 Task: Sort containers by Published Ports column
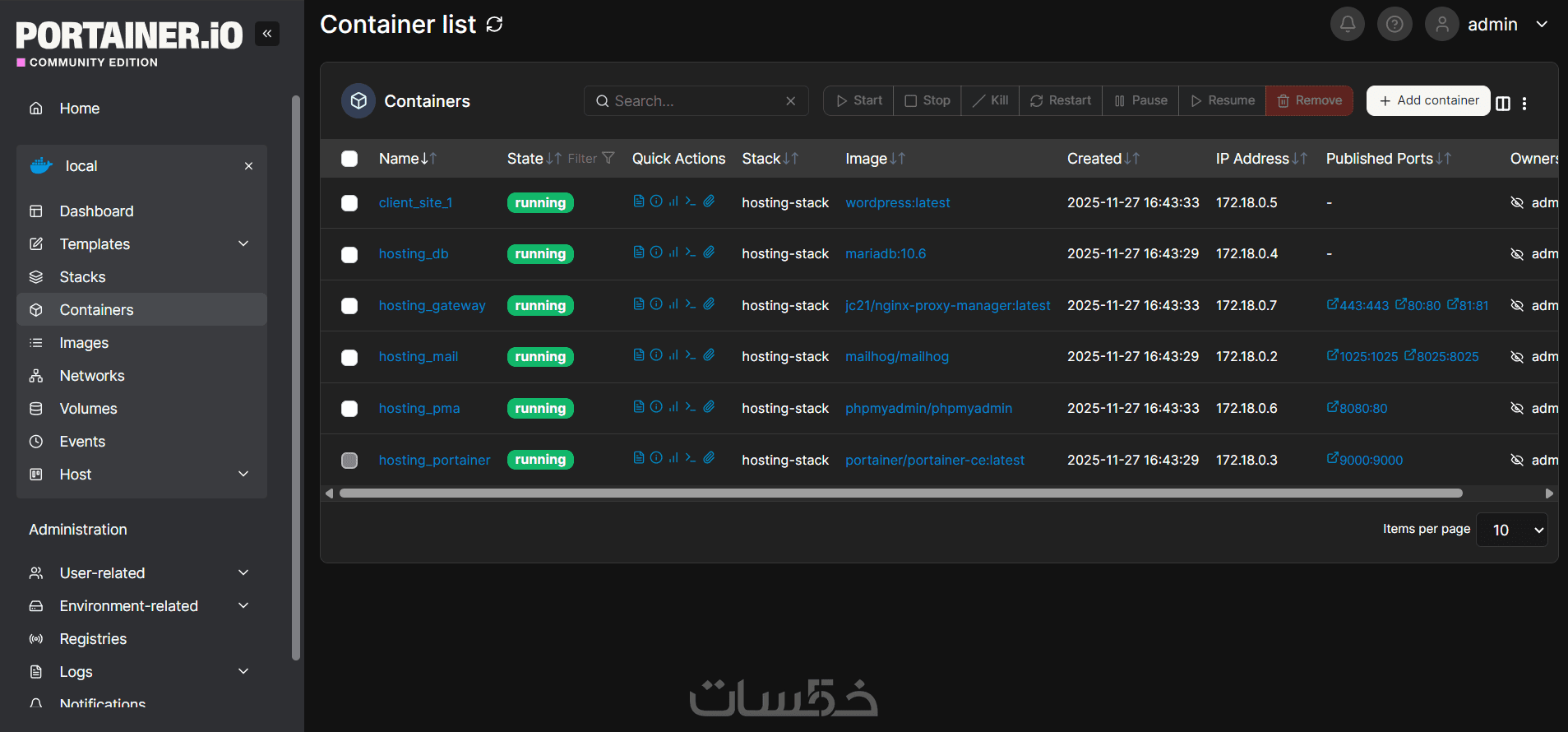(1389, 159)
